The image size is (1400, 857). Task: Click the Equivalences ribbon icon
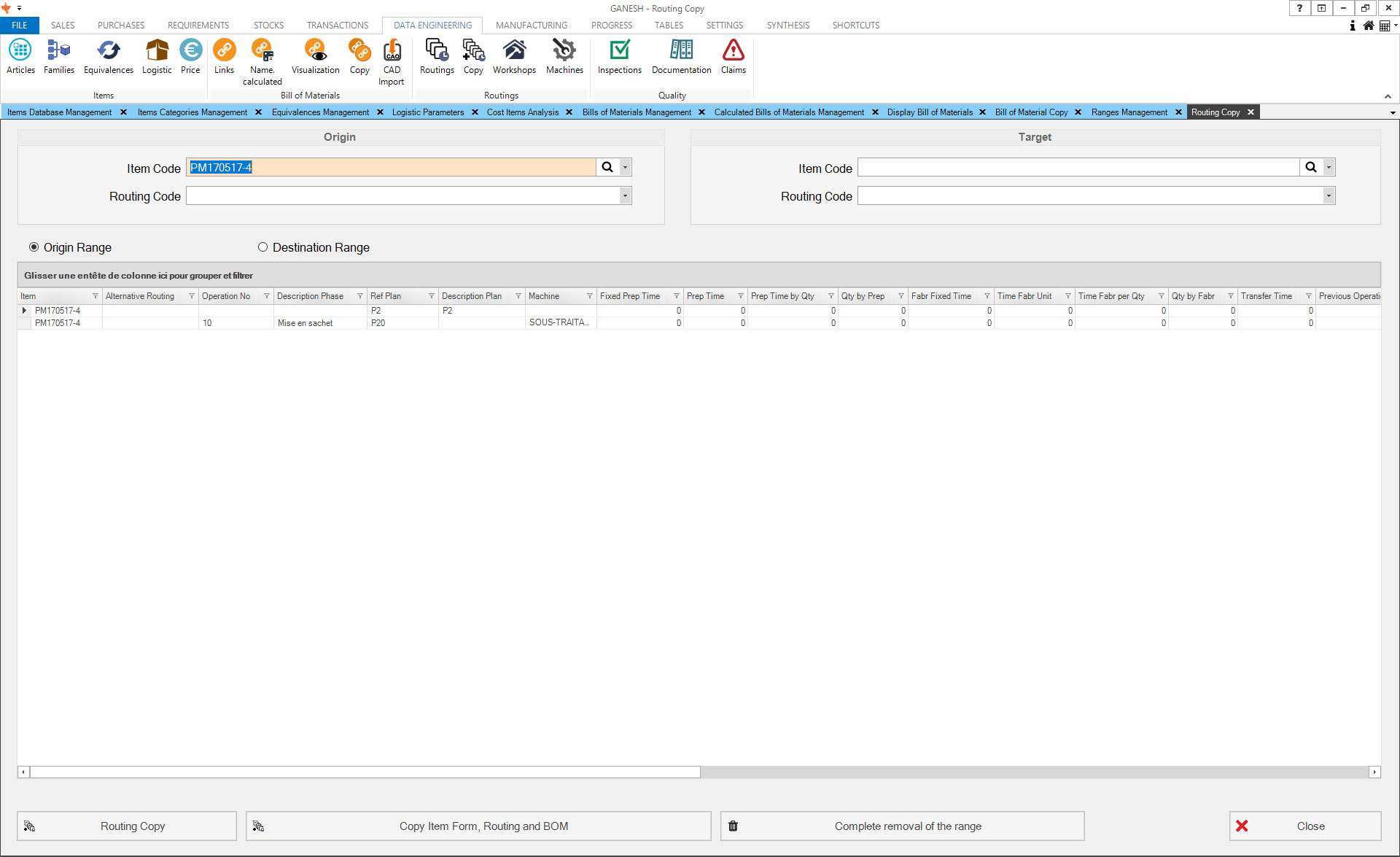(x=108, y=56)
